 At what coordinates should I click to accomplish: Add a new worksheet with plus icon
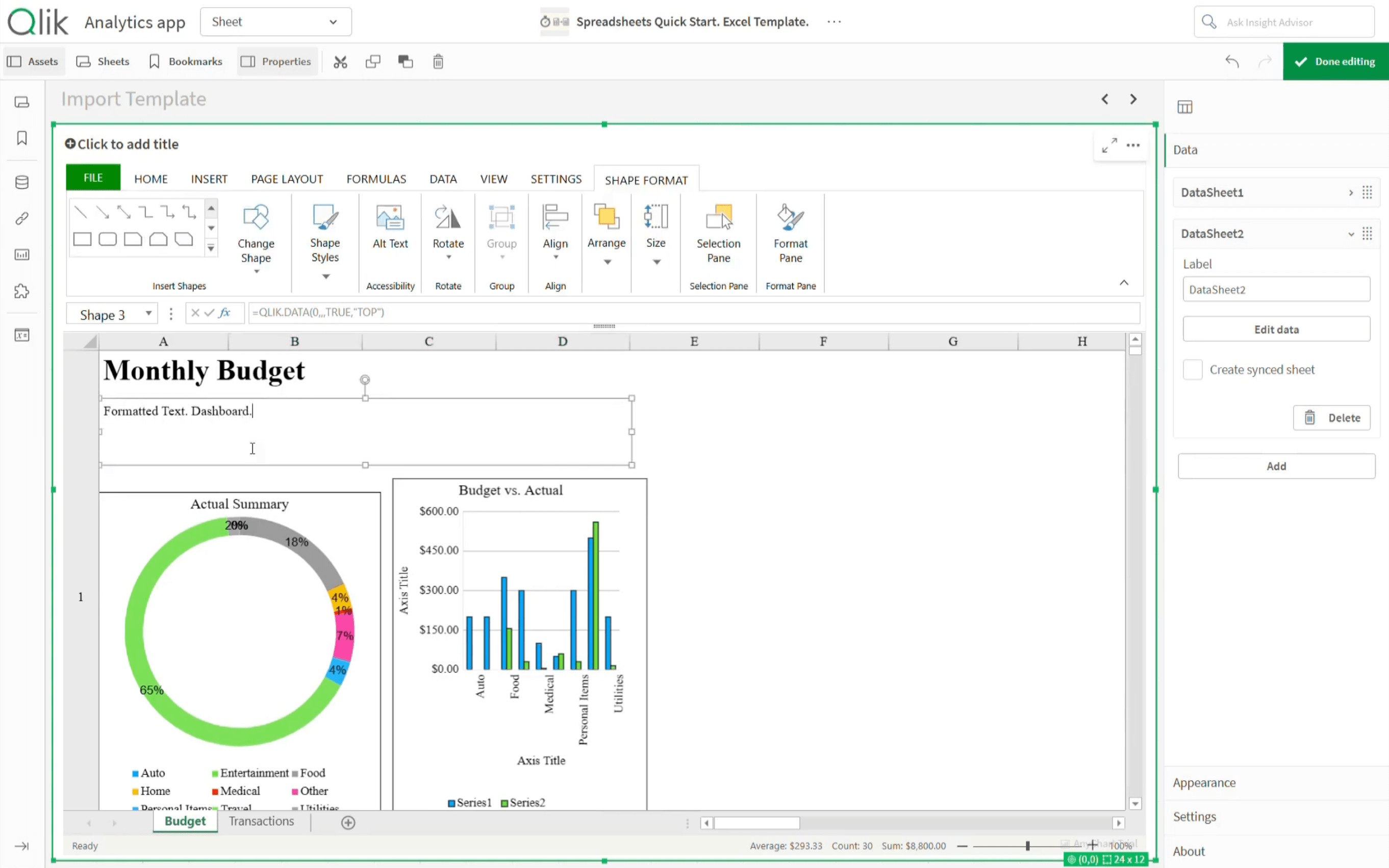348,822
